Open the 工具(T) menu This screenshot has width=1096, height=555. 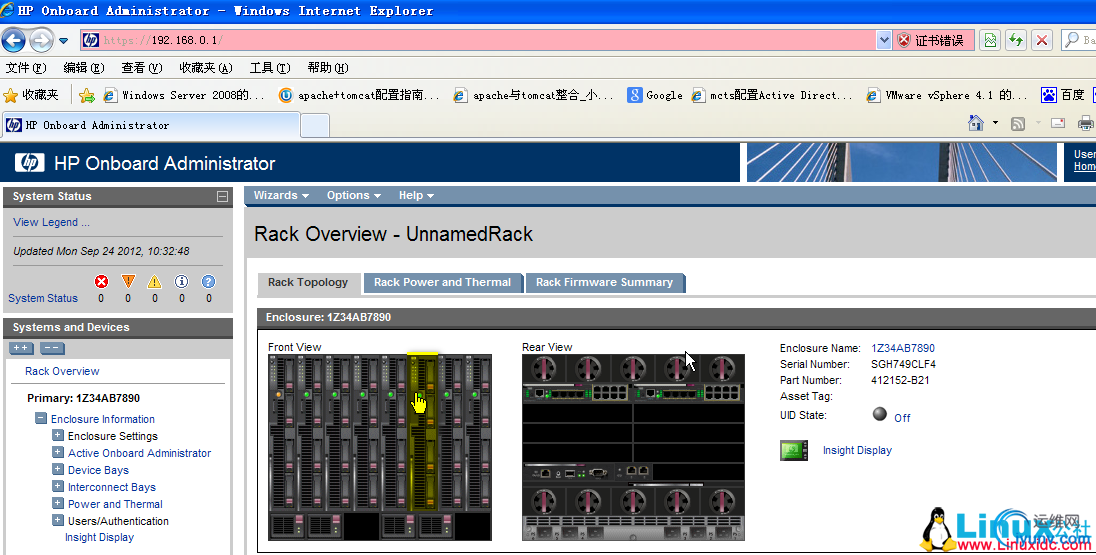pos(270,68)
